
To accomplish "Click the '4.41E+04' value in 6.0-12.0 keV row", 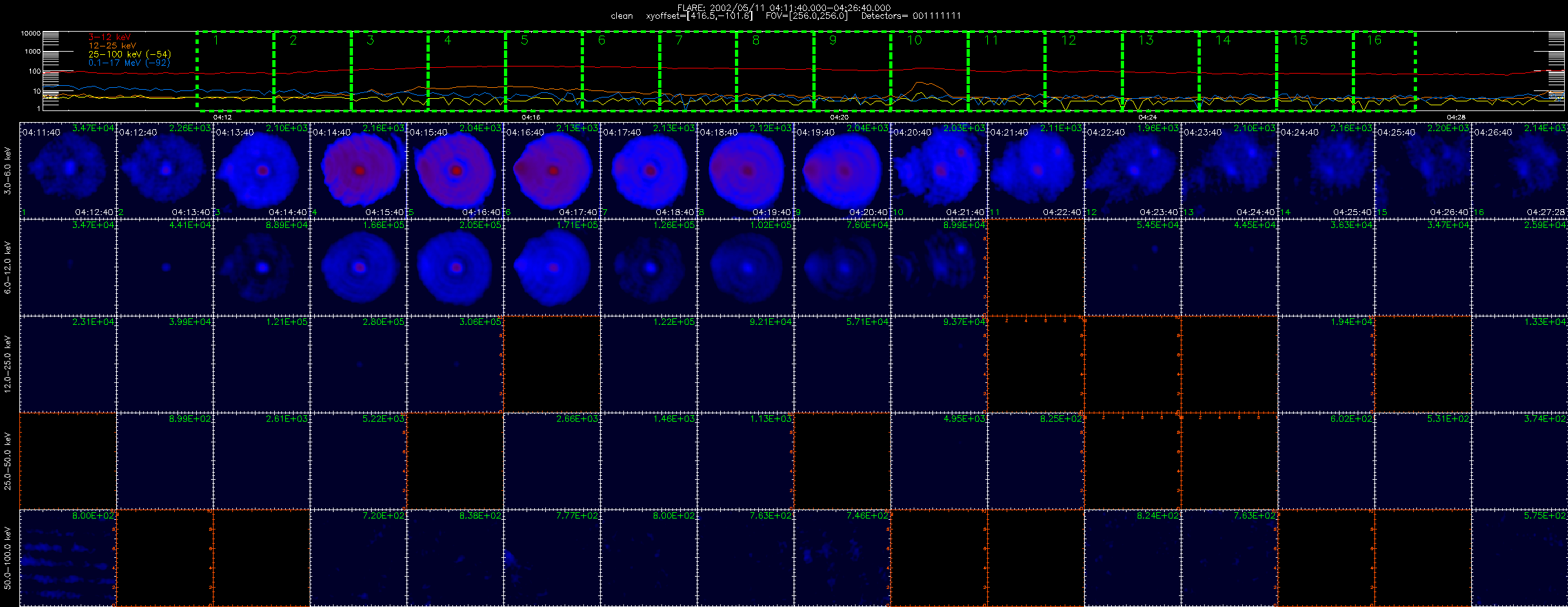I will click(190, 225).
